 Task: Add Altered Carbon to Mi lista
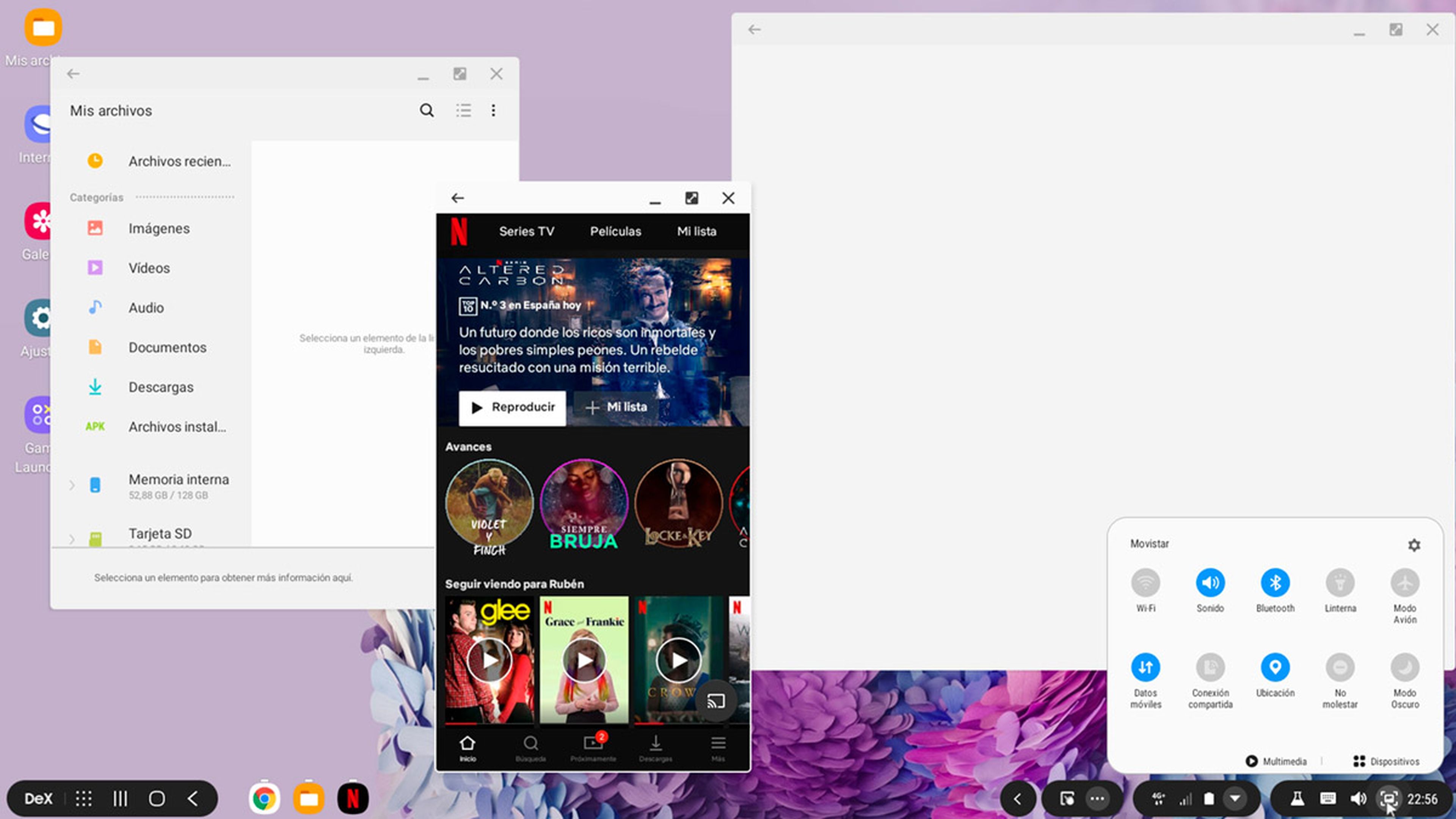pos(616,408)
